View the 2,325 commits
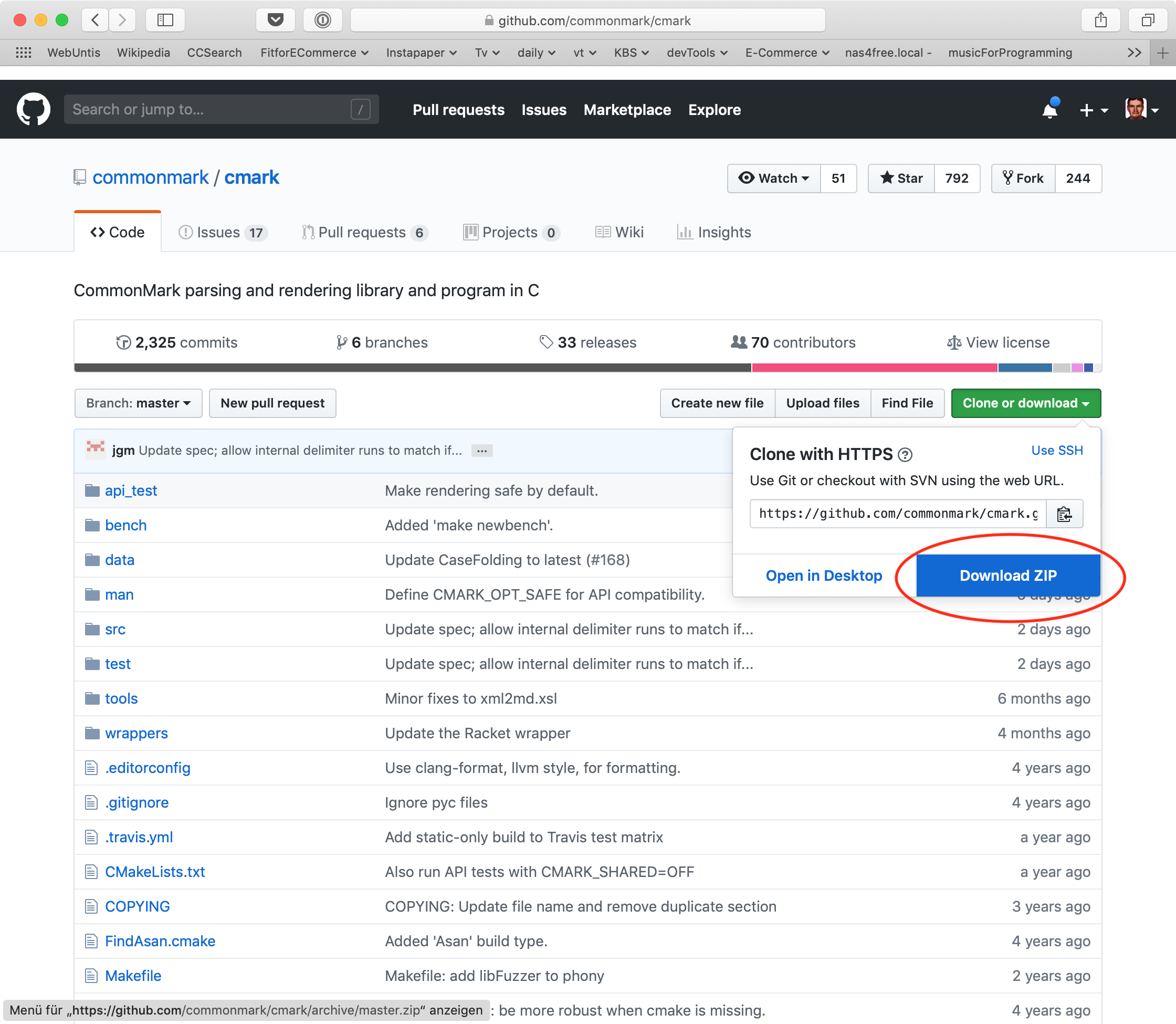 click(x=176, y=342)
